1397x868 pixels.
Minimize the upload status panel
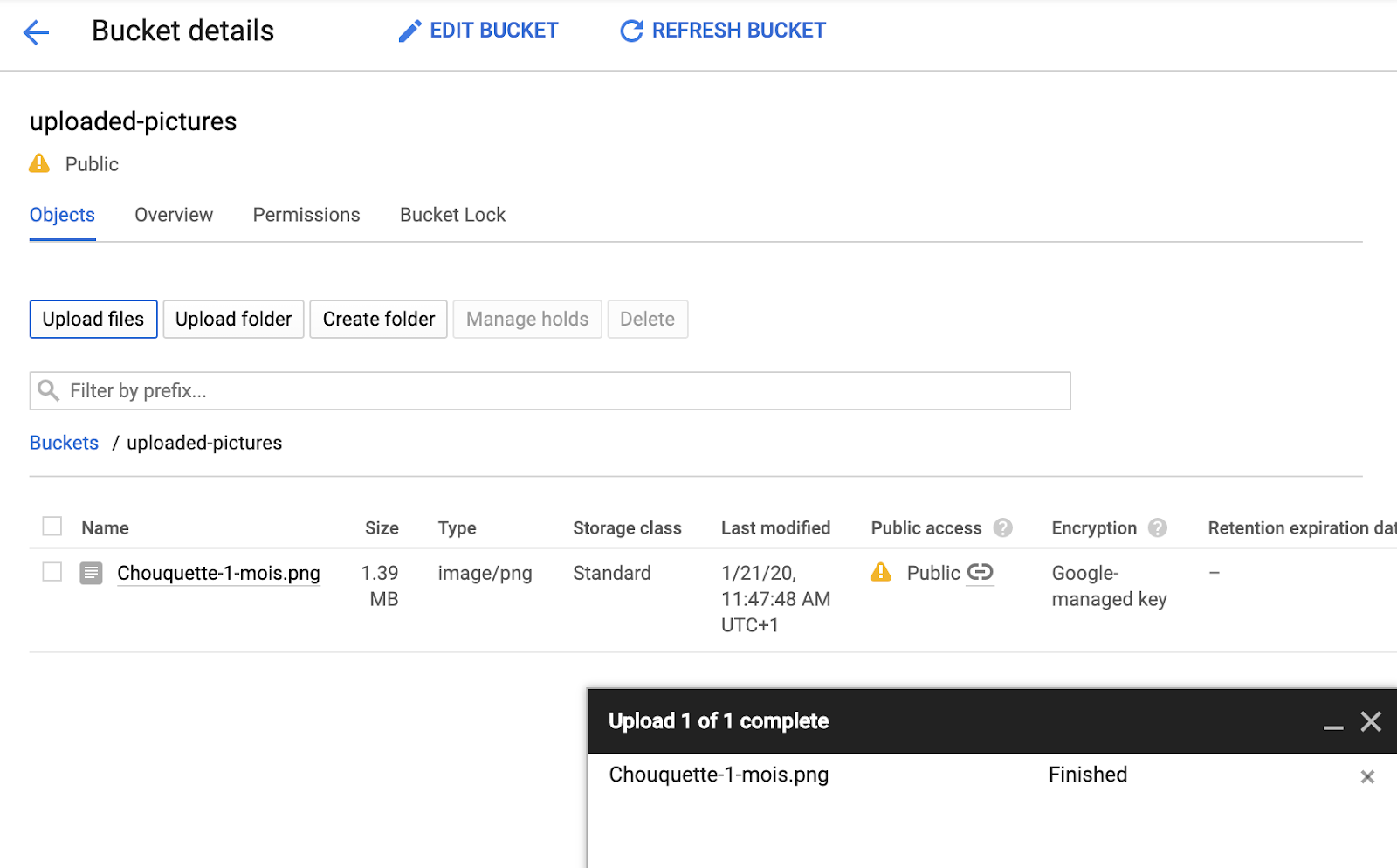click(1332, 722)
